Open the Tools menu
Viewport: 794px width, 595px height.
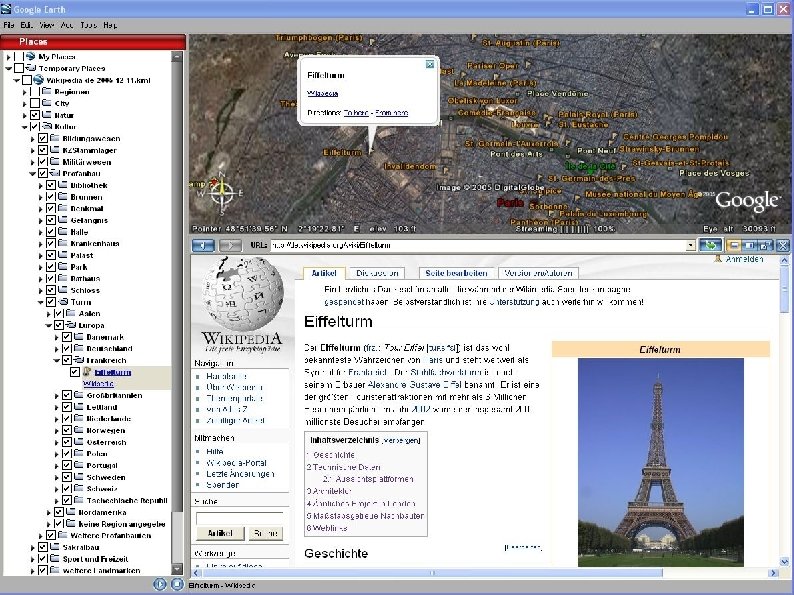(x=88, y=24)
